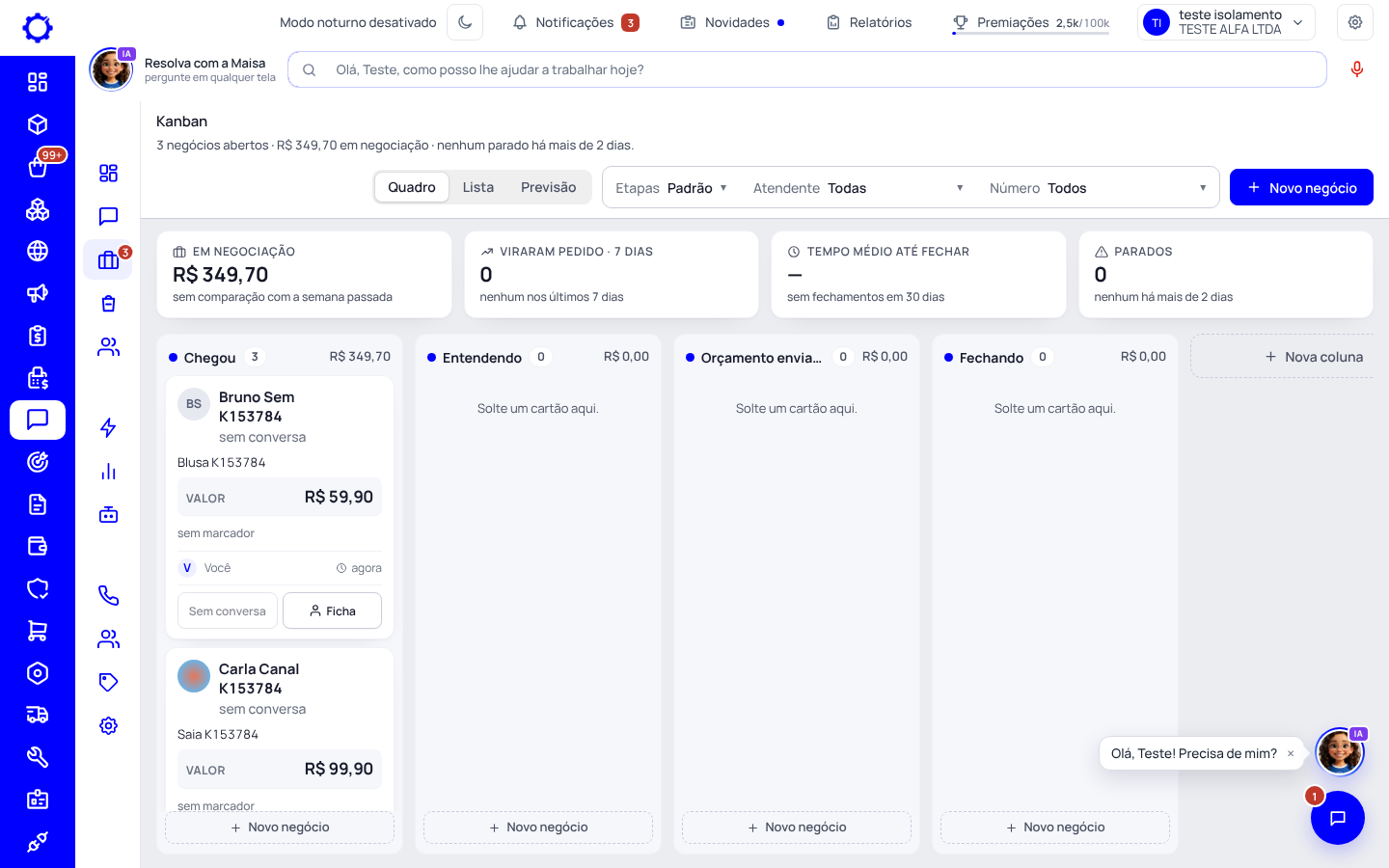Click the Maisa assistant search field
1389x868 pixels.
(807, 69)
